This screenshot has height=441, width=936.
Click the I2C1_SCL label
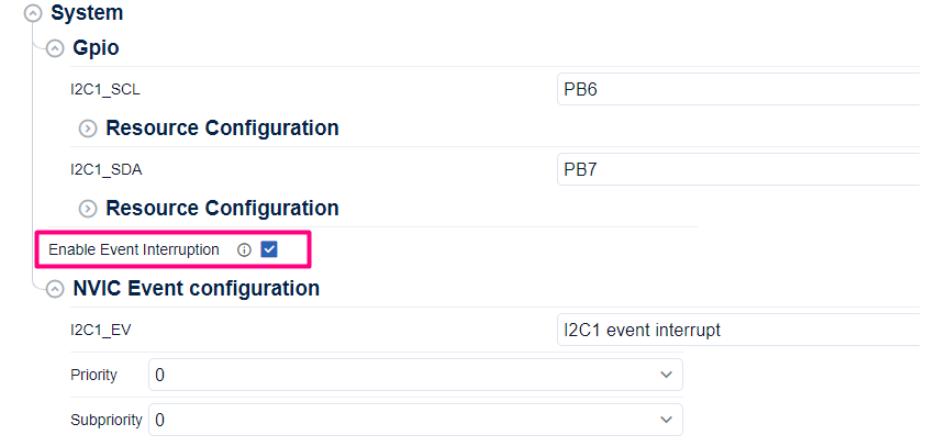105,89
